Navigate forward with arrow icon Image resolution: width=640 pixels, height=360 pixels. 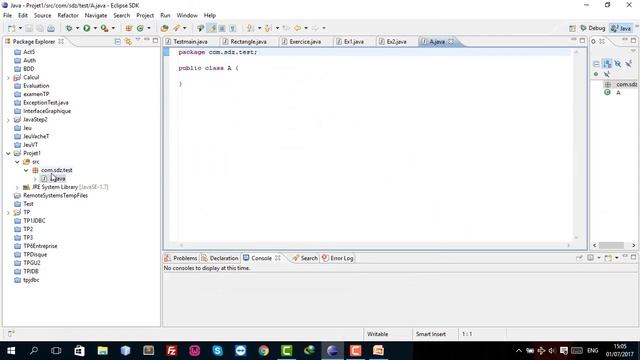tap(315, 28)
